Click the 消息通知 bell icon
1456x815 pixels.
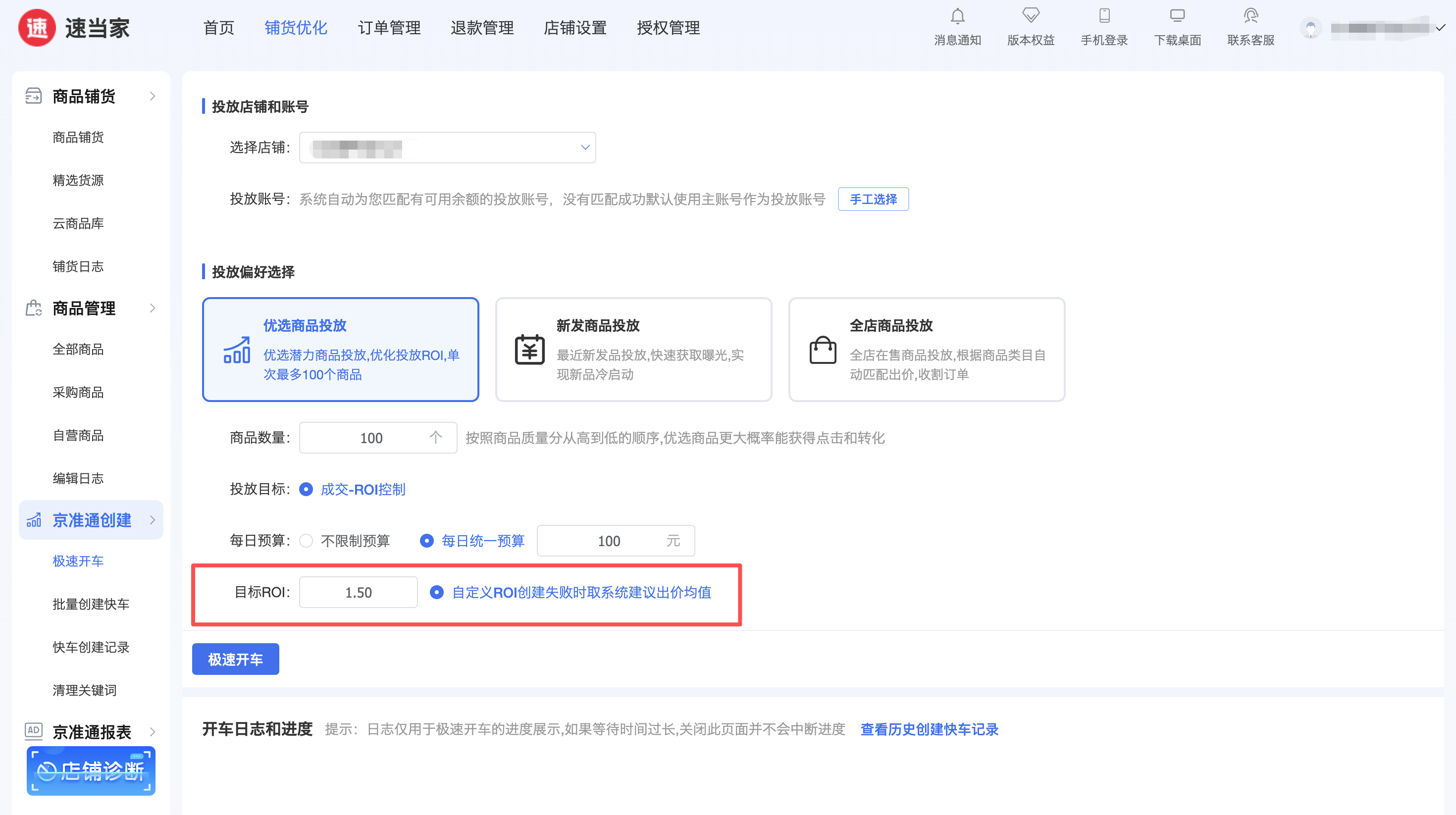click(x=957, y=16)
